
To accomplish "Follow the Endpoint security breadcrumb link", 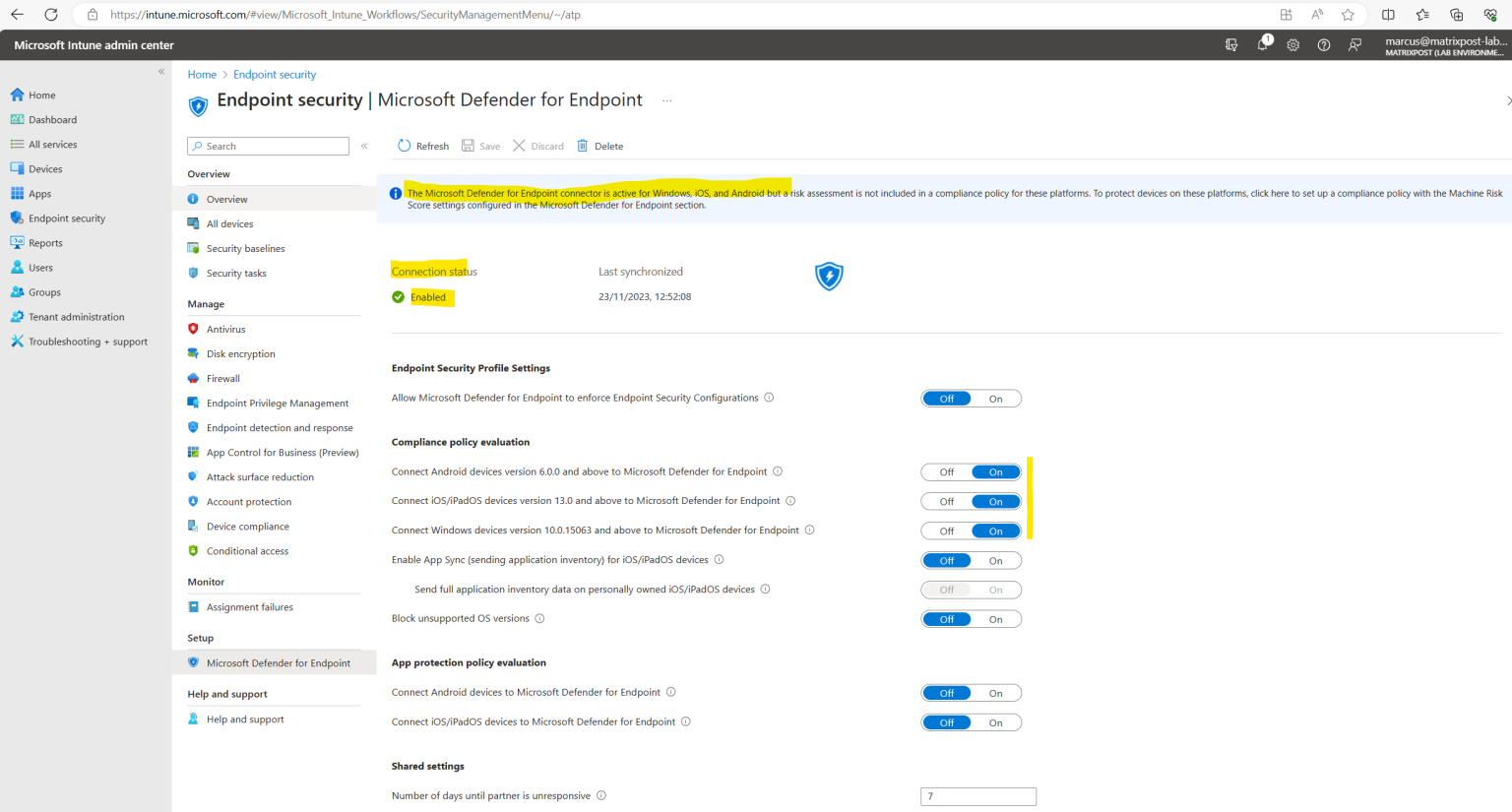I will coord(275,74).
